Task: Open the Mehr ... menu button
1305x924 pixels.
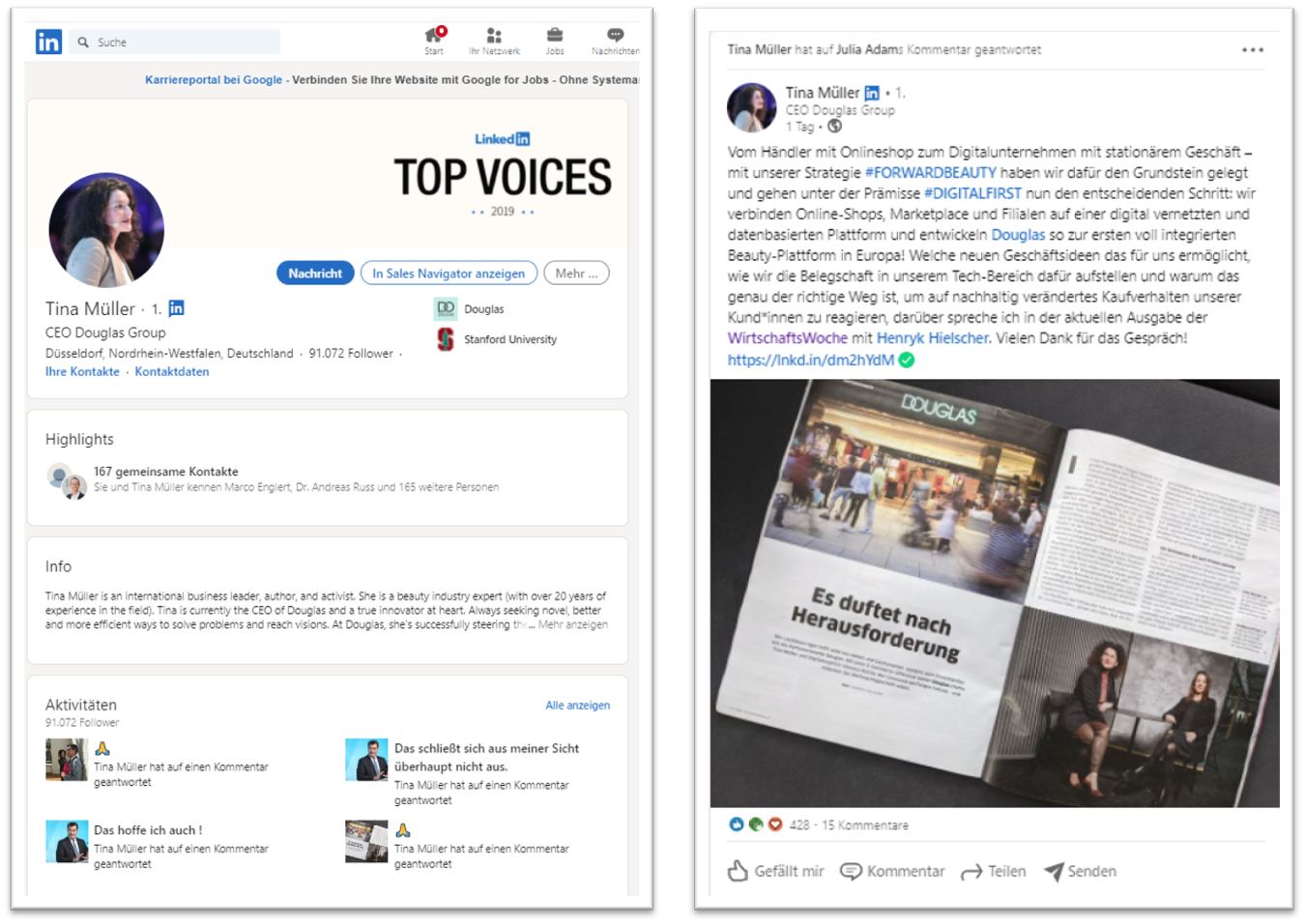Action: [576, 274]
